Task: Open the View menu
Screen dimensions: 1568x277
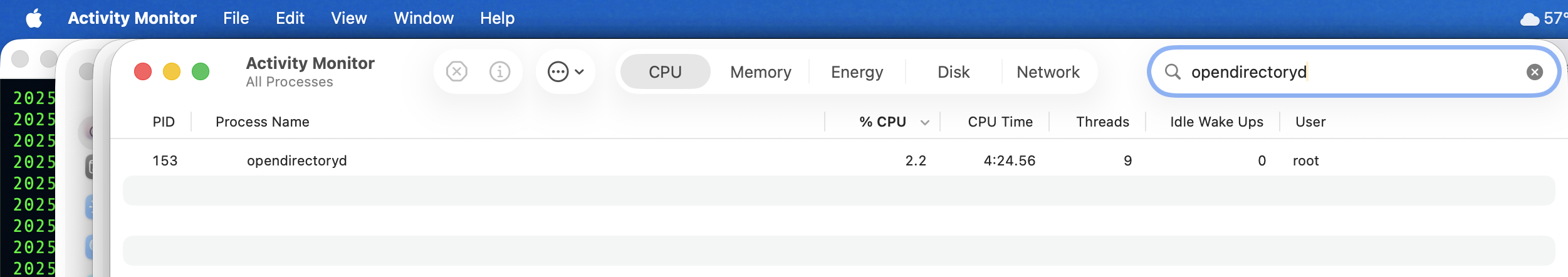Action: coord(348,18)
